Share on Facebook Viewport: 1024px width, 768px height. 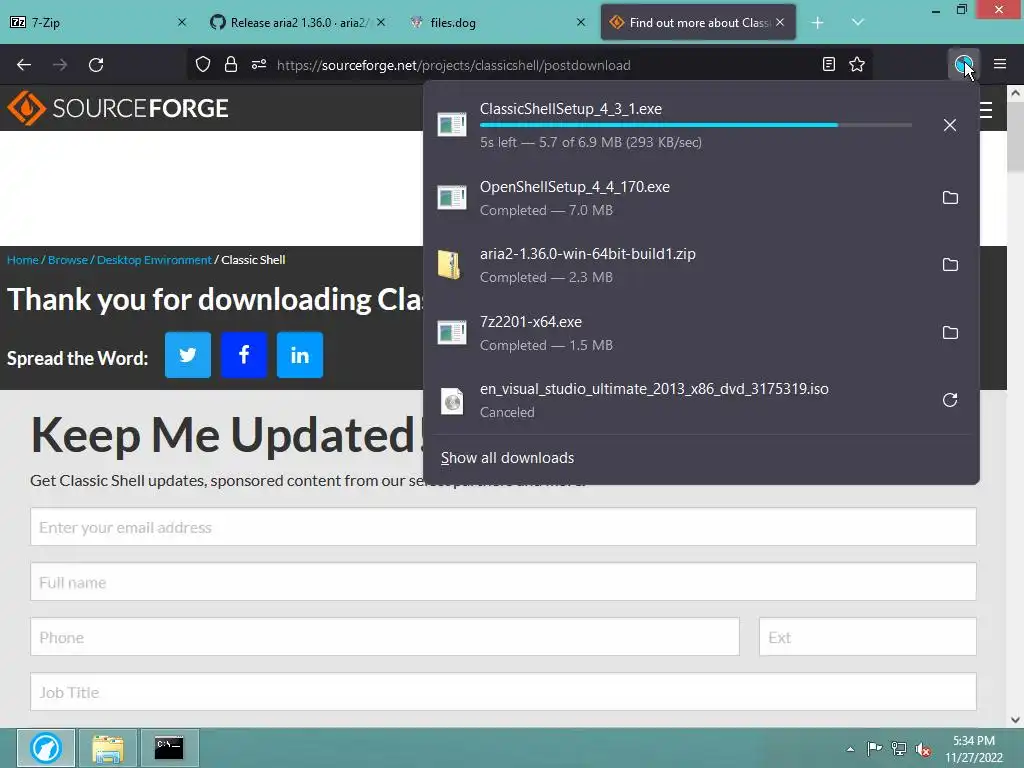coord(244,355)
